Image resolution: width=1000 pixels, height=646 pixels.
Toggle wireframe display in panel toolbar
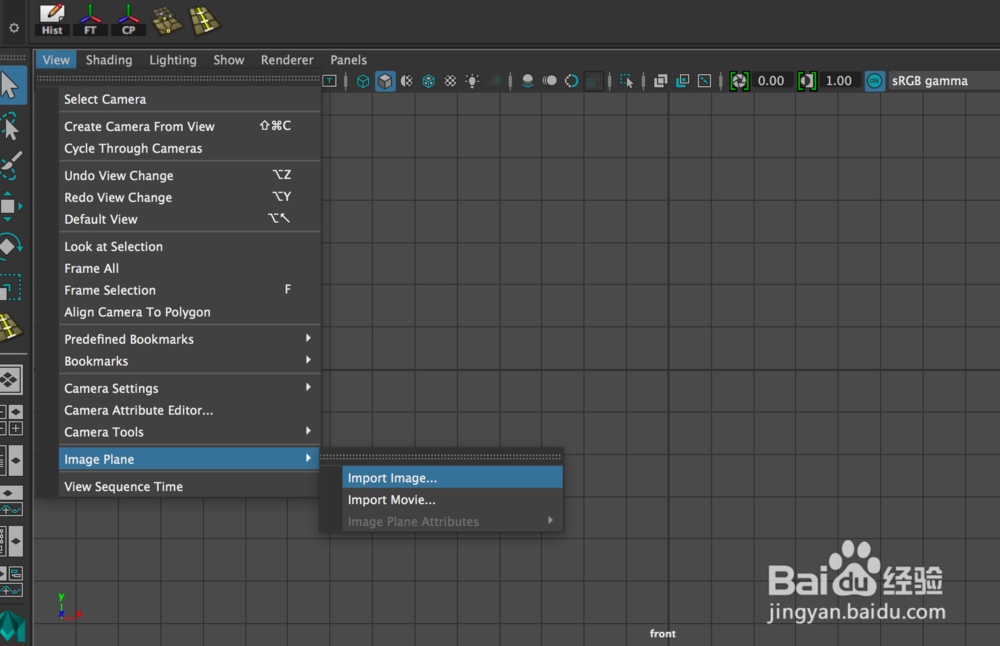(363, 81)
